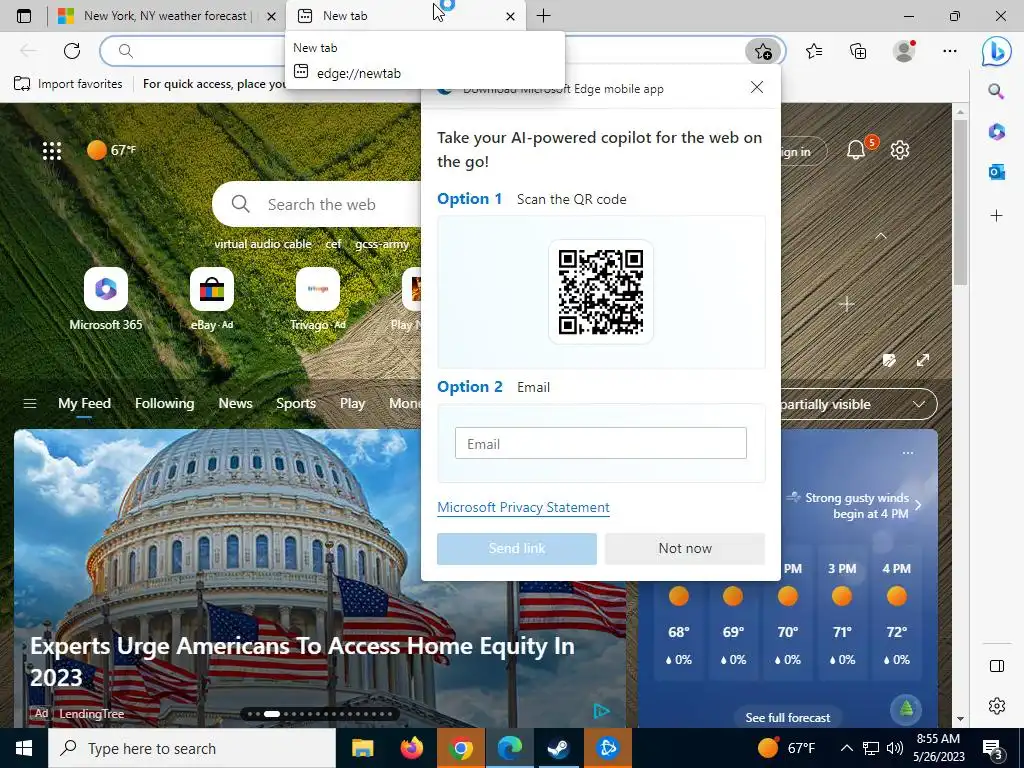Open the app launcher grid icon

(x=52, y=151)
